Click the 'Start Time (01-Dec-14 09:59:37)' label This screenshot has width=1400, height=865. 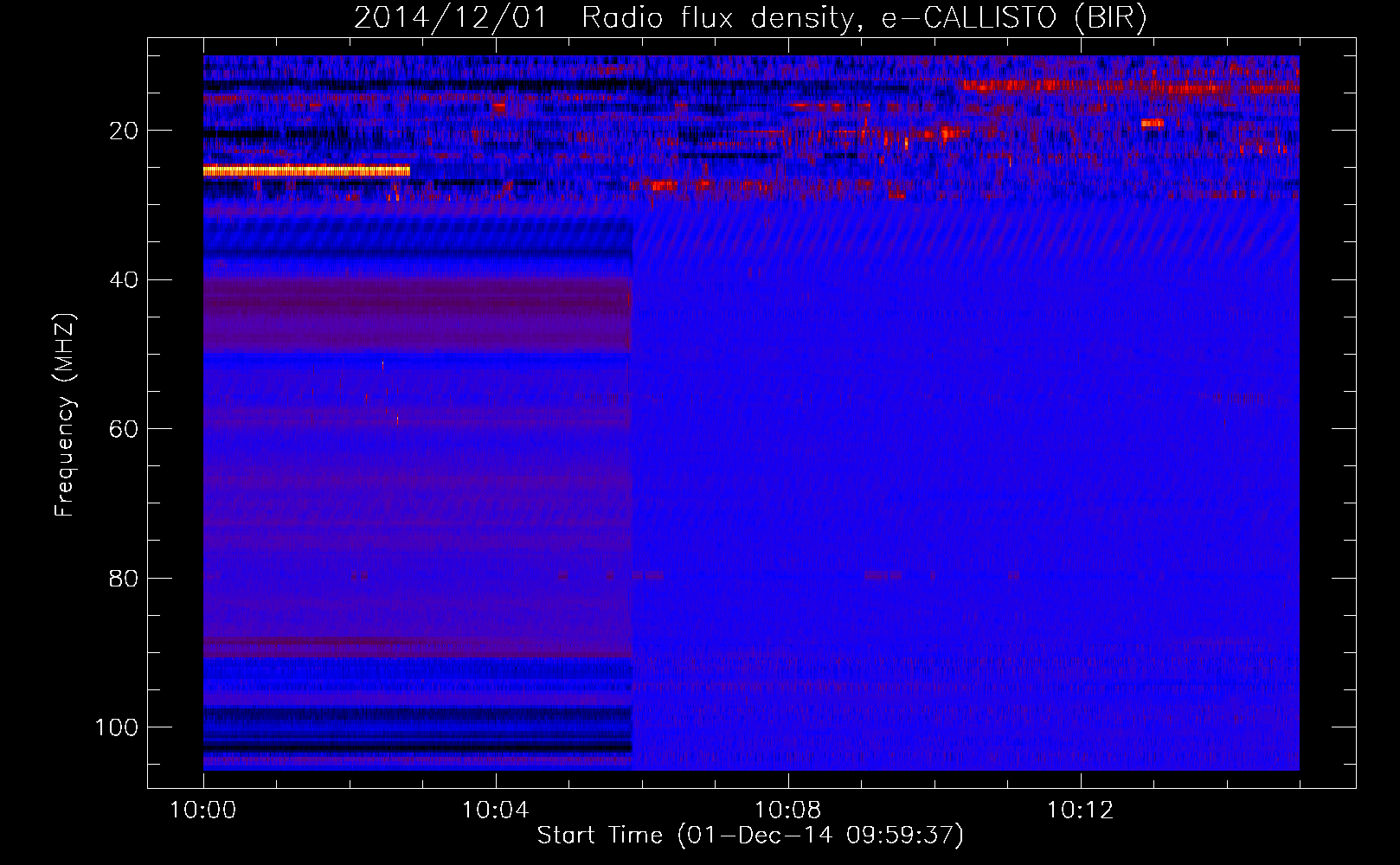pos(750,835)
